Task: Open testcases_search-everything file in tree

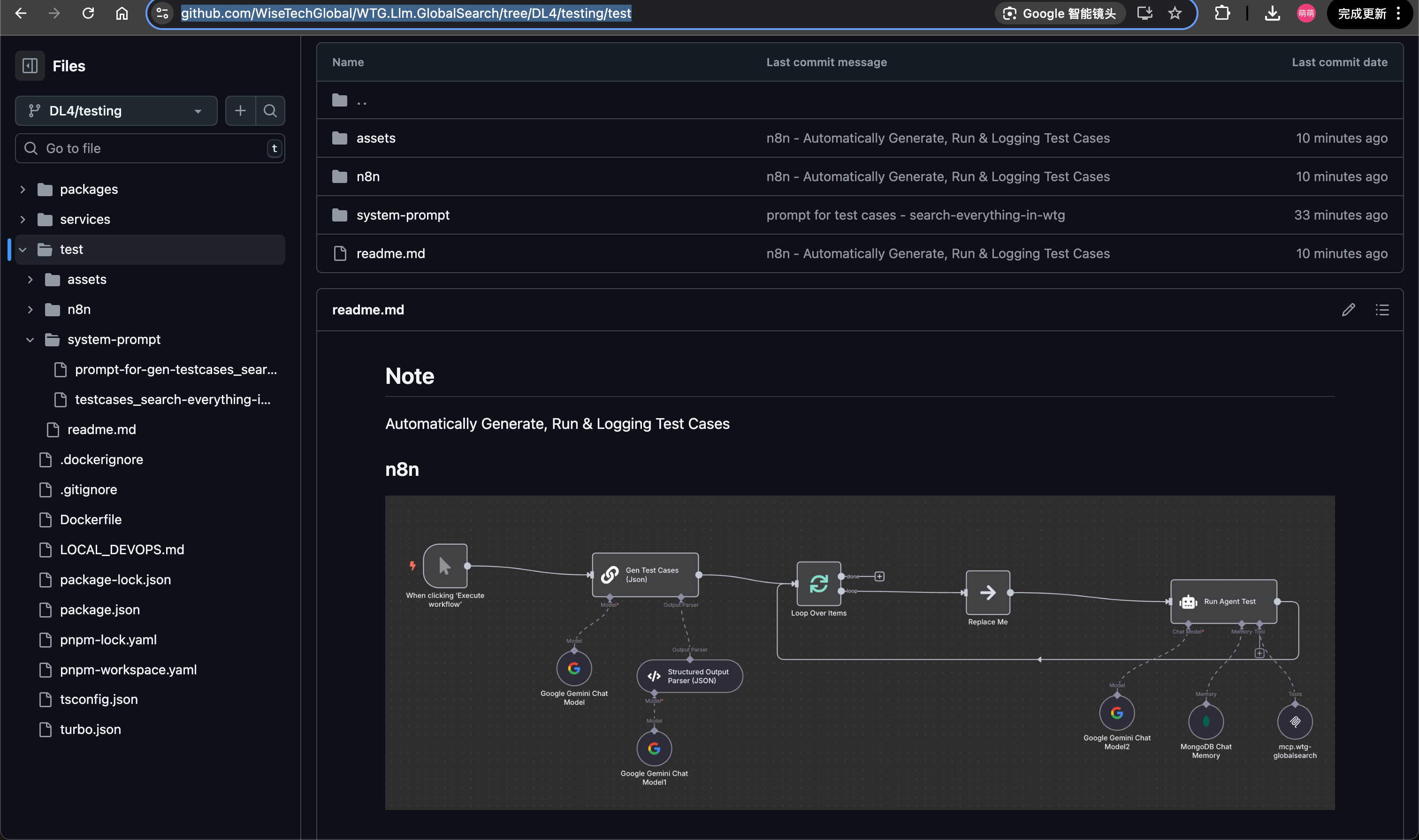Action: [173, 400]
